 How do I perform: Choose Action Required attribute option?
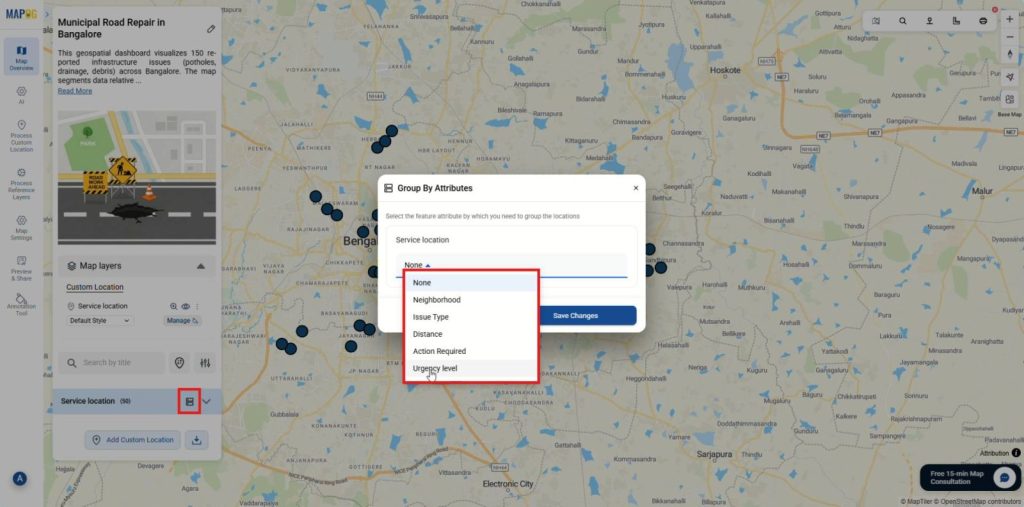click(471, 351)
